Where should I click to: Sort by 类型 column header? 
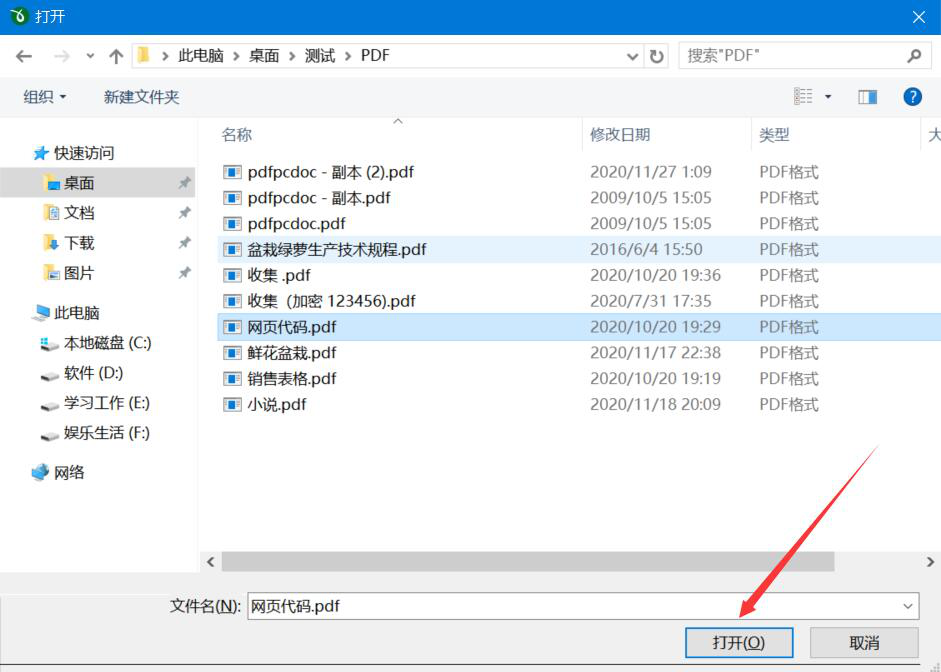click(x=774, y=134)
